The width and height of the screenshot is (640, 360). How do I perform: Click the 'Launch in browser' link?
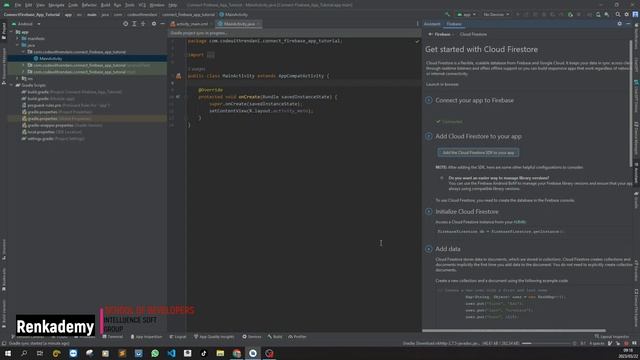pos(442,84)
